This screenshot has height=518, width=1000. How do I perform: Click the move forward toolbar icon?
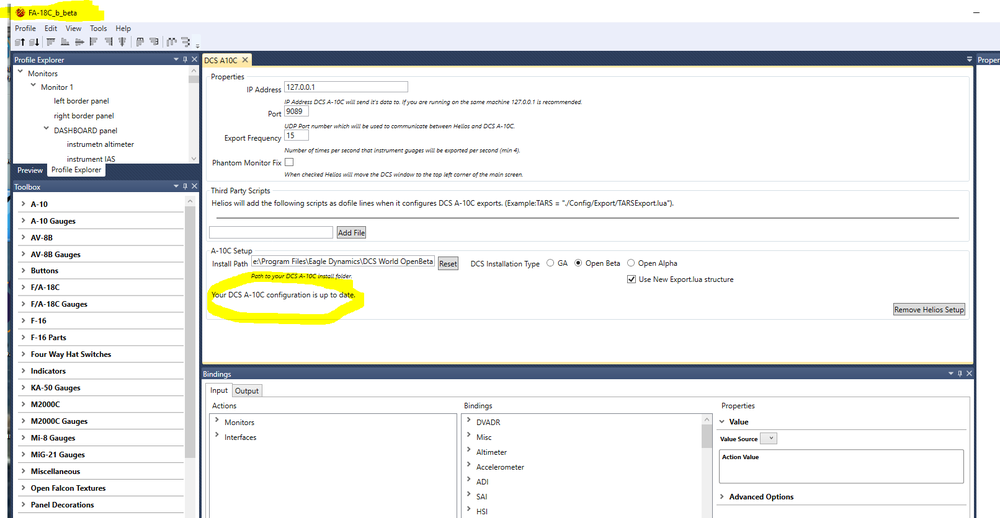20,42
